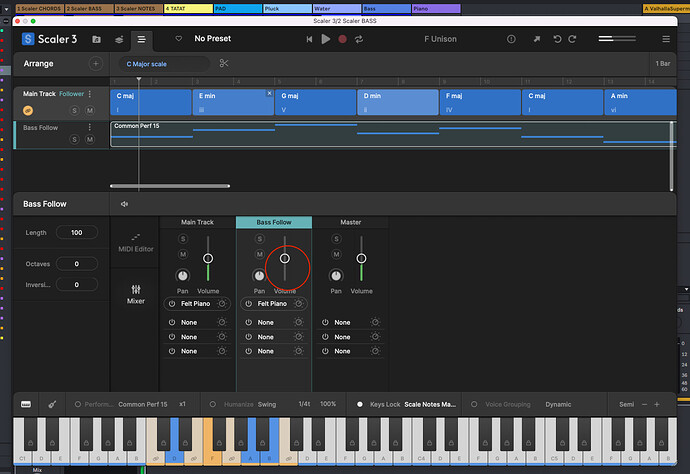This screenshot has height=474, width=690.
Task: Favorite the preset with heart icon
Action: [179, 39]
